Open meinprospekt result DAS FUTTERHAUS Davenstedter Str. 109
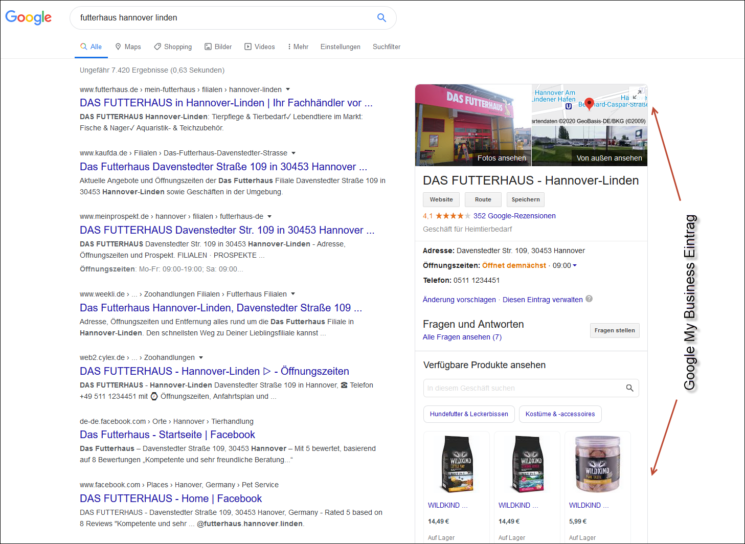 point(227,230)
